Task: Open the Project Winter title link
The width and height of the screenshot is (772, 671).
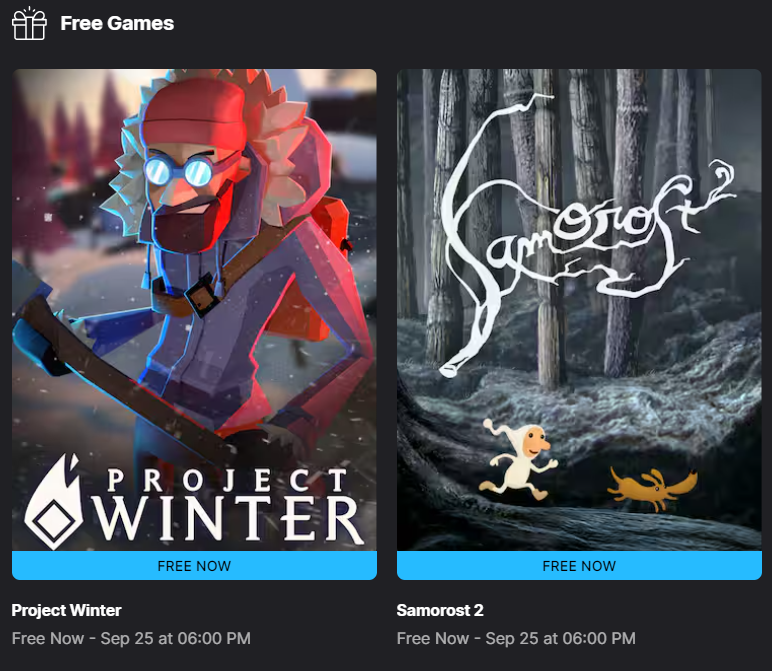Action: point(66,610)
